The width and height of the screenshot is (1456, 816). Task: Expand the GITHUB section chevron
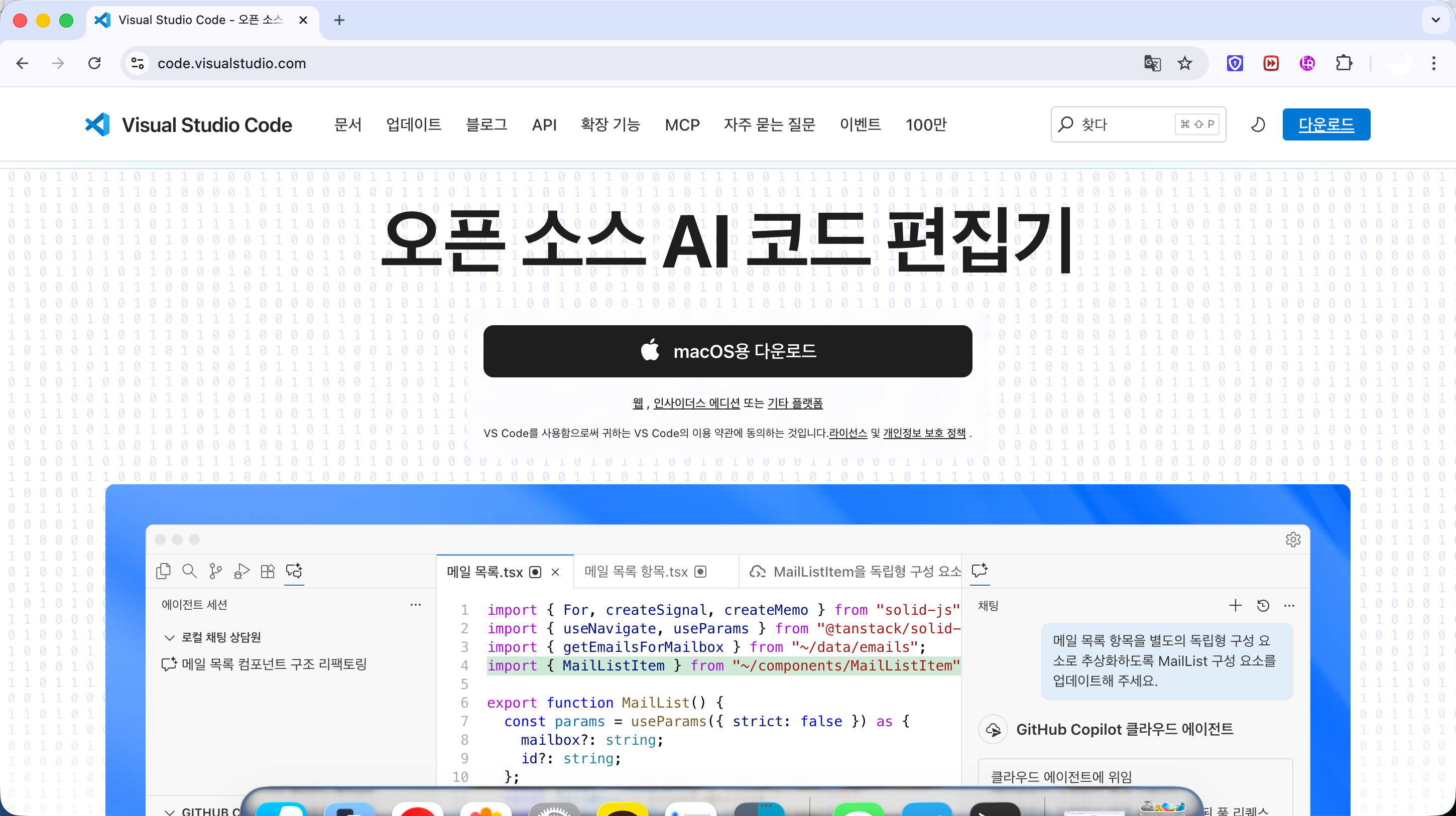coord(169,811)
